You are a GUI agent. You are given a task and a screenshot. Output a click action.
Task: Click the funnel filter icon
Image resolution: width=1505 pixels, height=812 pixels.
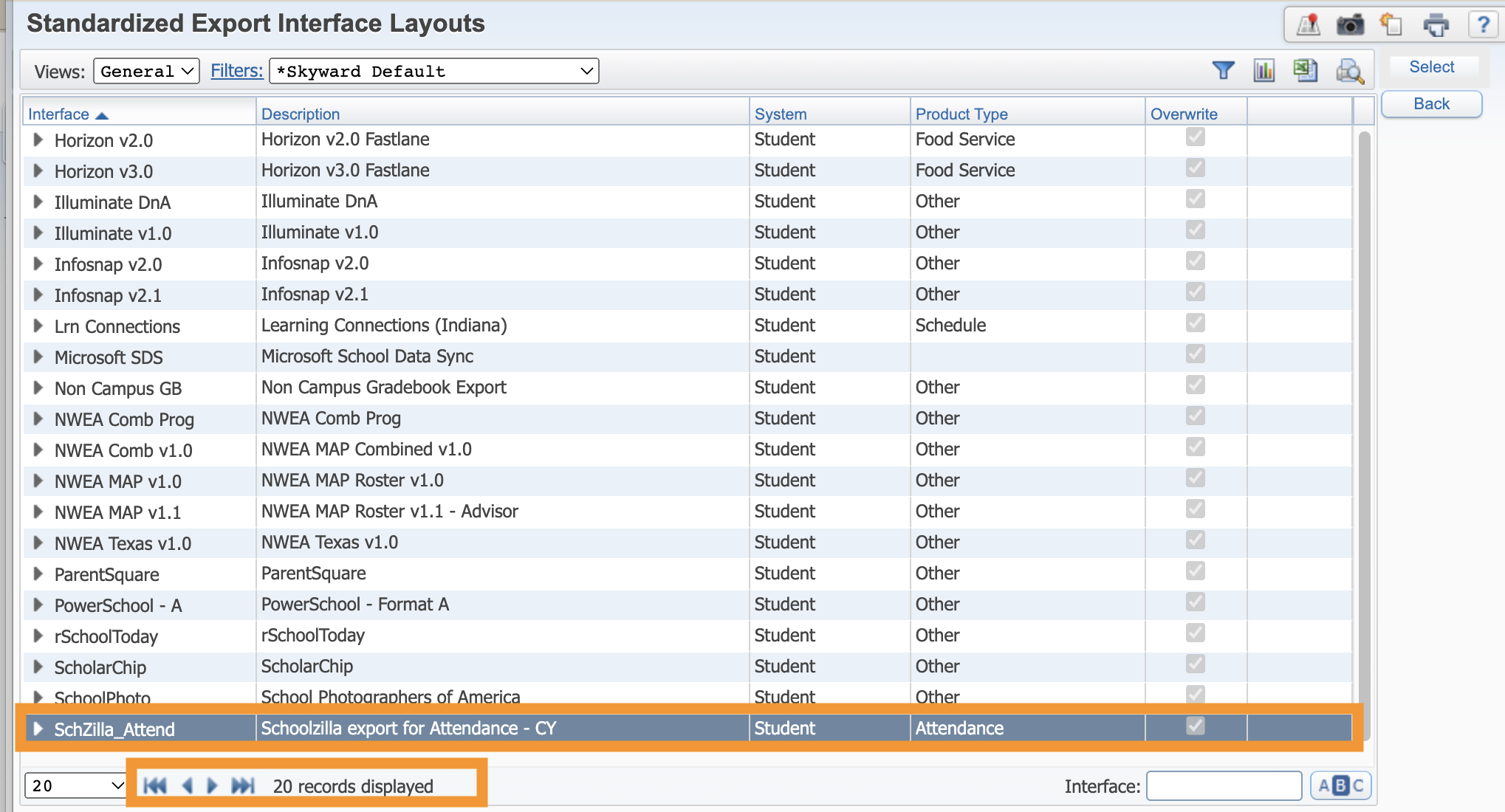click(1224, 70)
